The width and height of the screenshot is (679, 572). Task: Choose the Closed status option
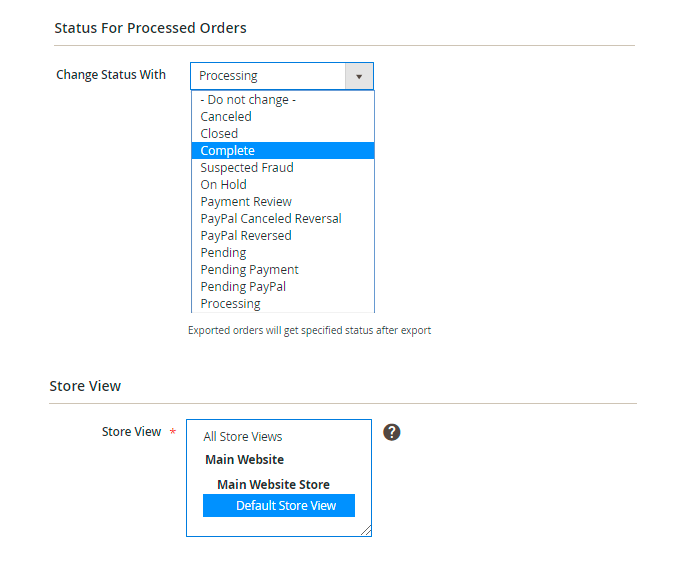283,133
